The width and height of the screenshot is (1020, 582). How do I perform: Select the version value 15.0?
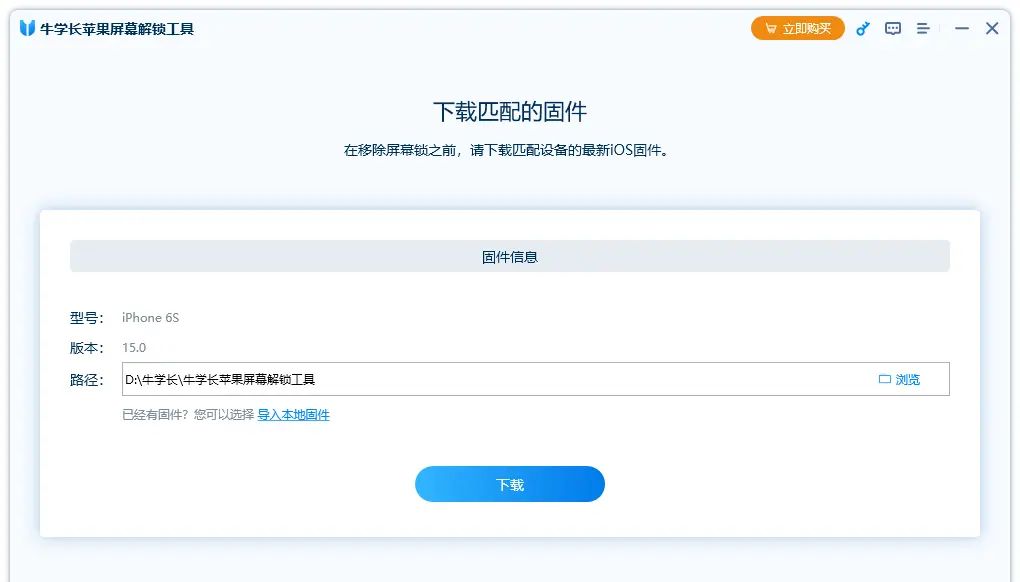click(x=134, y=348)
